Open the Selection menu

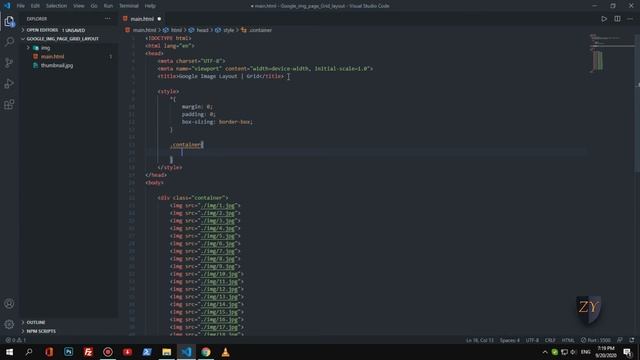pyautogui.click(x=56, y=6)
